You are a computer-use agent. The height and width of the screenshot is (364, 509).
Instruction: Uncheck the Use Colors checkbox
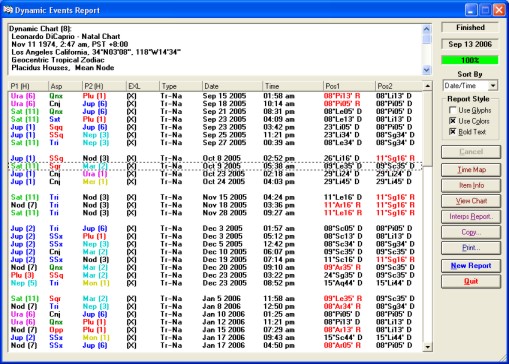point(452,121)
